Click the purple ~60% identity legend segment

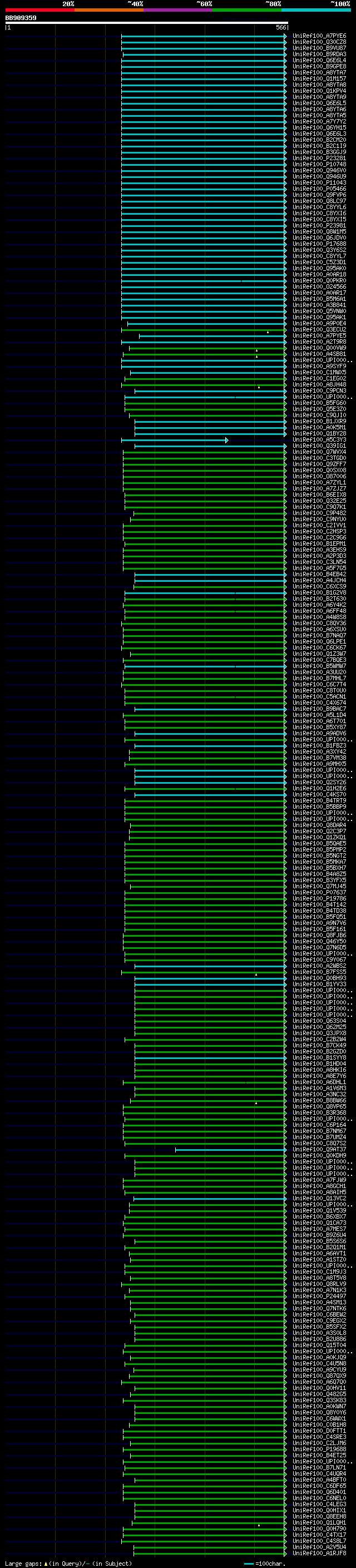pyautogui.click(x=177, y=10)
